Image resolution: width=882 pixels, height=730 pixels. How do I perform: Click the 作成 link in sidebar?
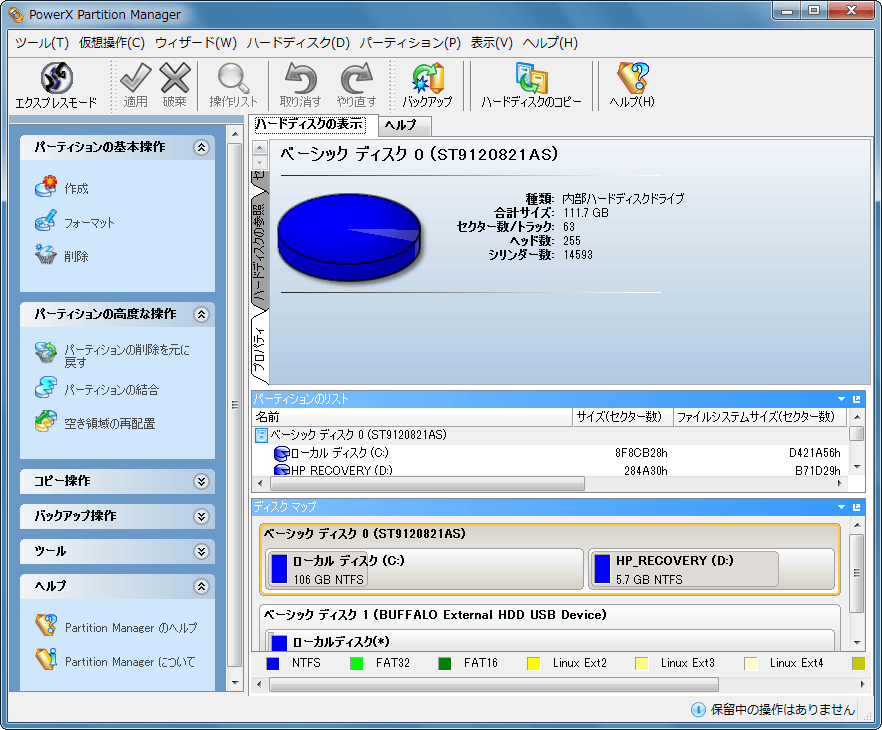coord(76,188)
